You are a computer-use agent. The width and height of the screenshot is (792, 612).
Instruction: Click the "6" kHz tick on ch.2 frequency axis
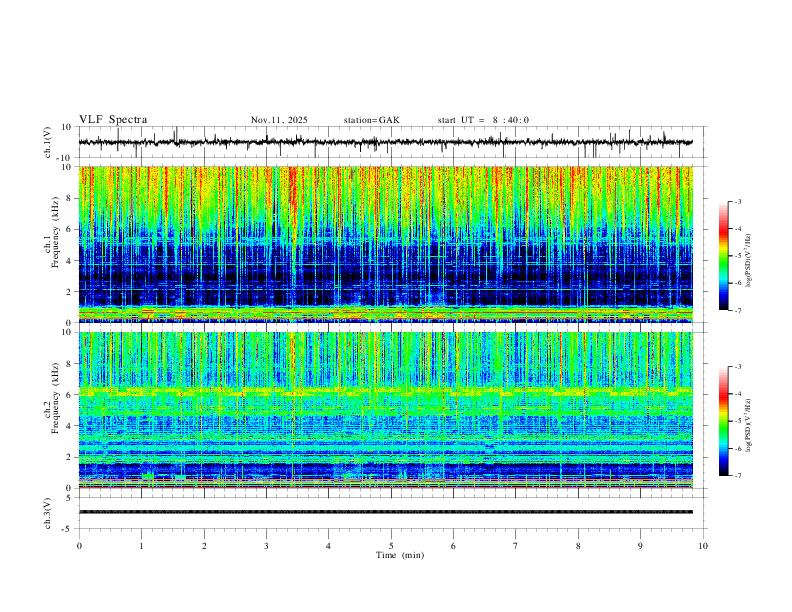69,395
